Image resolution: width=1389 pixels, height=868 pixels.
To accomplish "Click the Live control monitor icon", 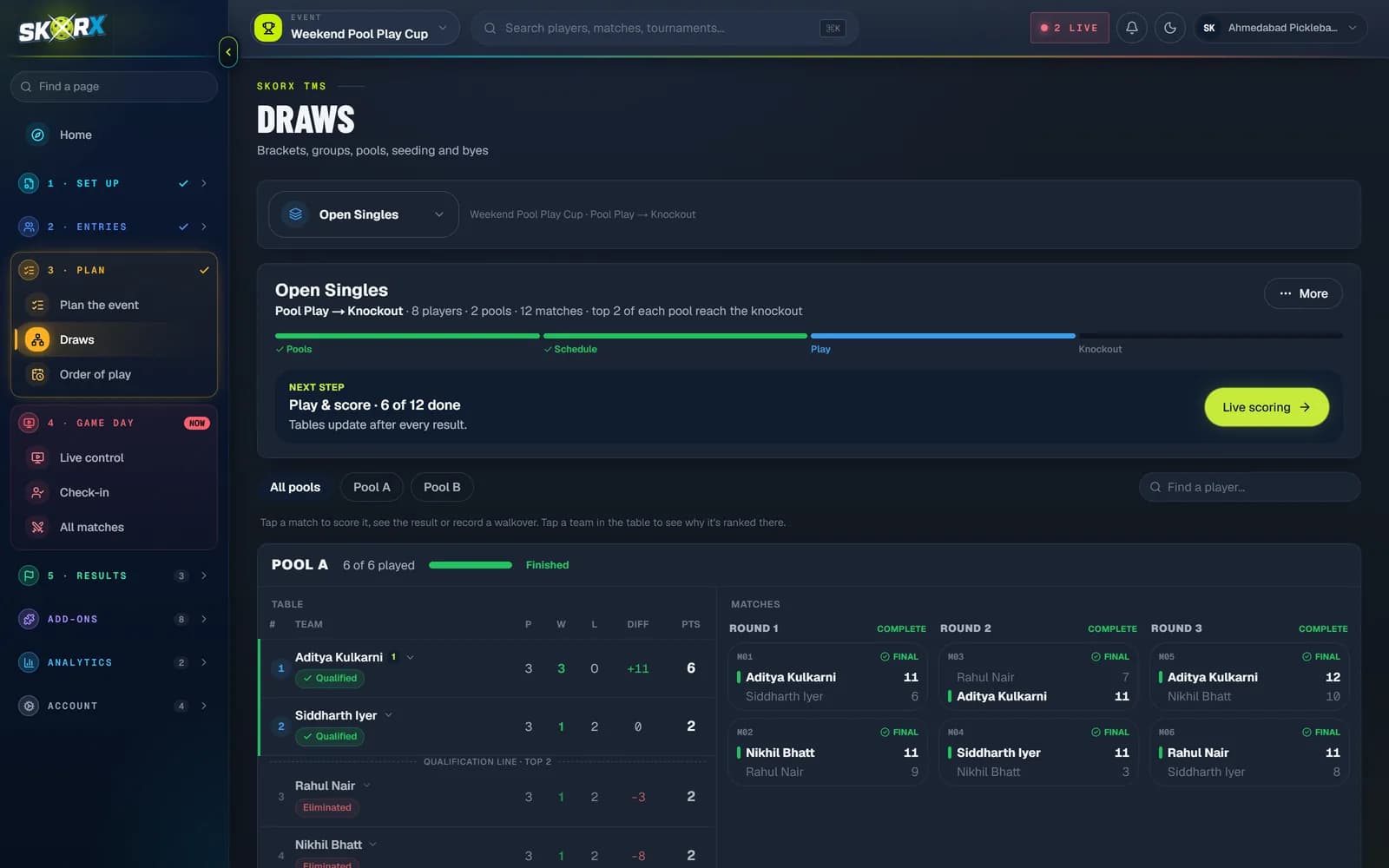I will [x=37, y=457].
